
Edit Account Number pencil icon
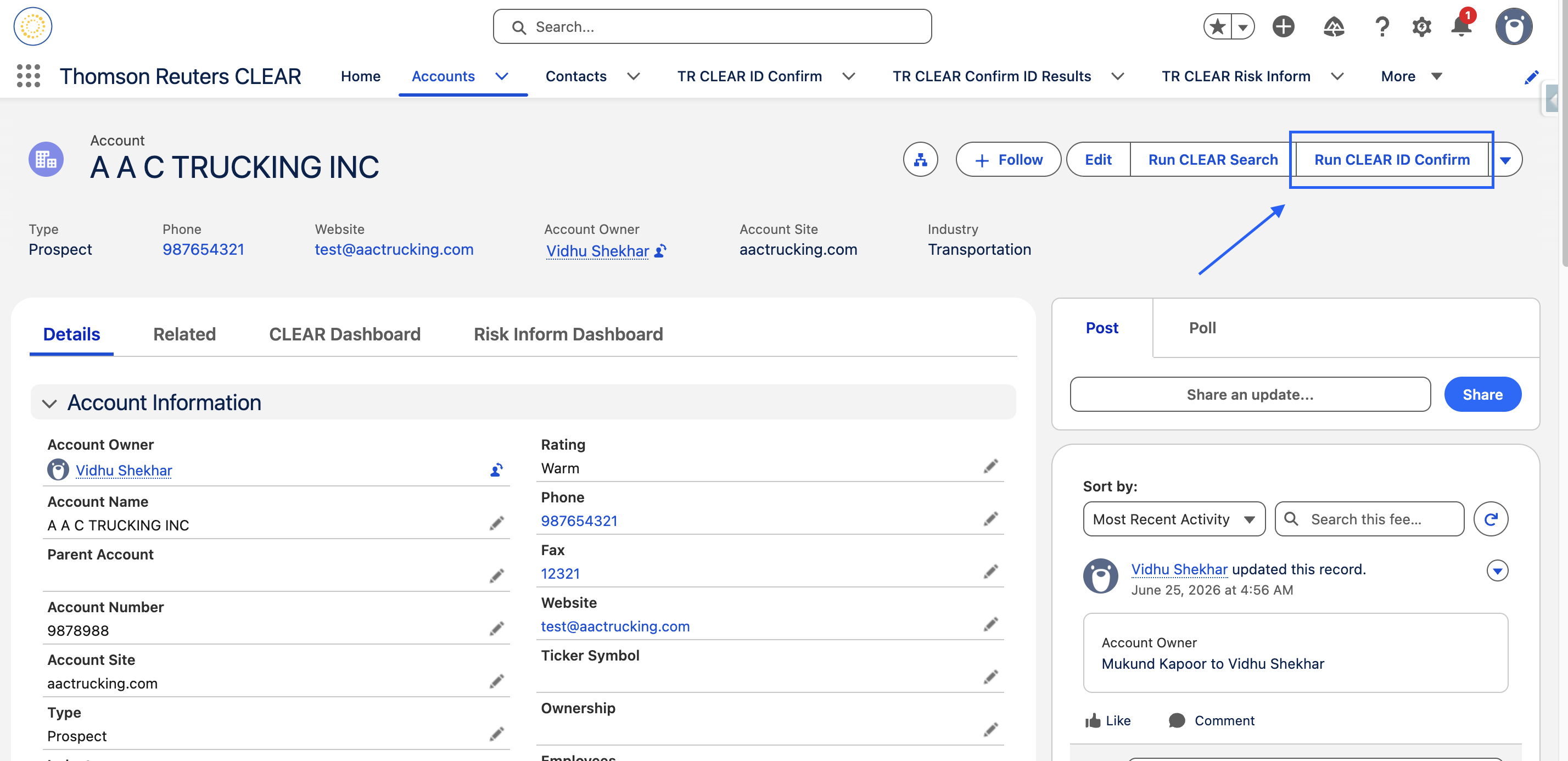[497, 629]
